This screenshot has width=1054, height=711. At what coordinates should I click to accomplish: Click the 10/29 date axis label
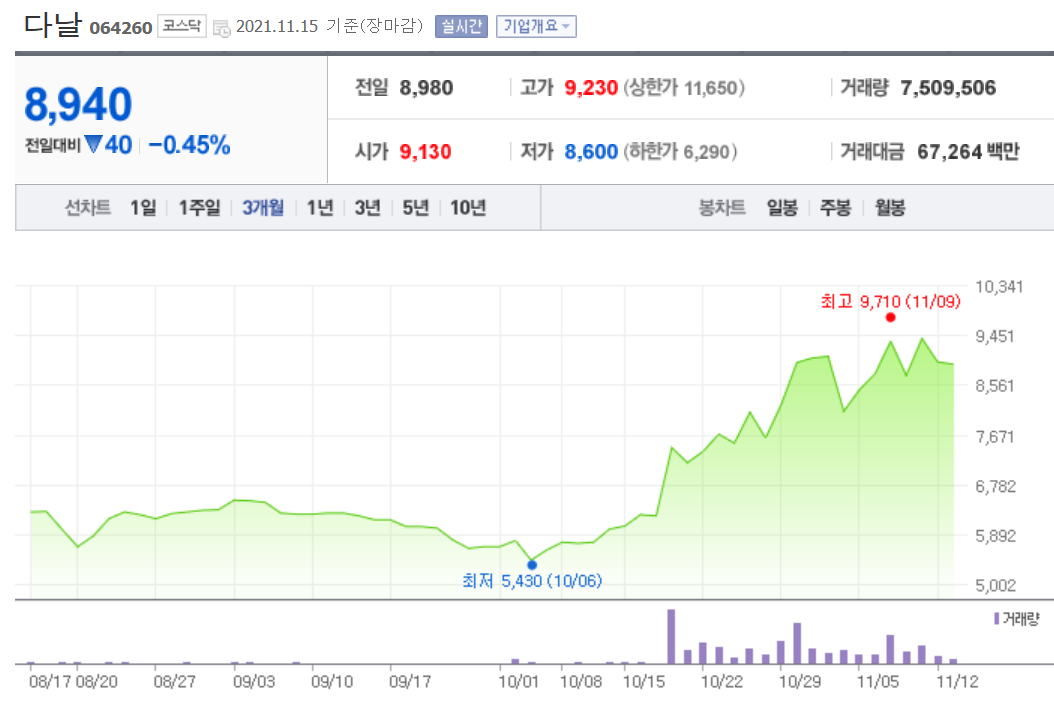[799, 682]
